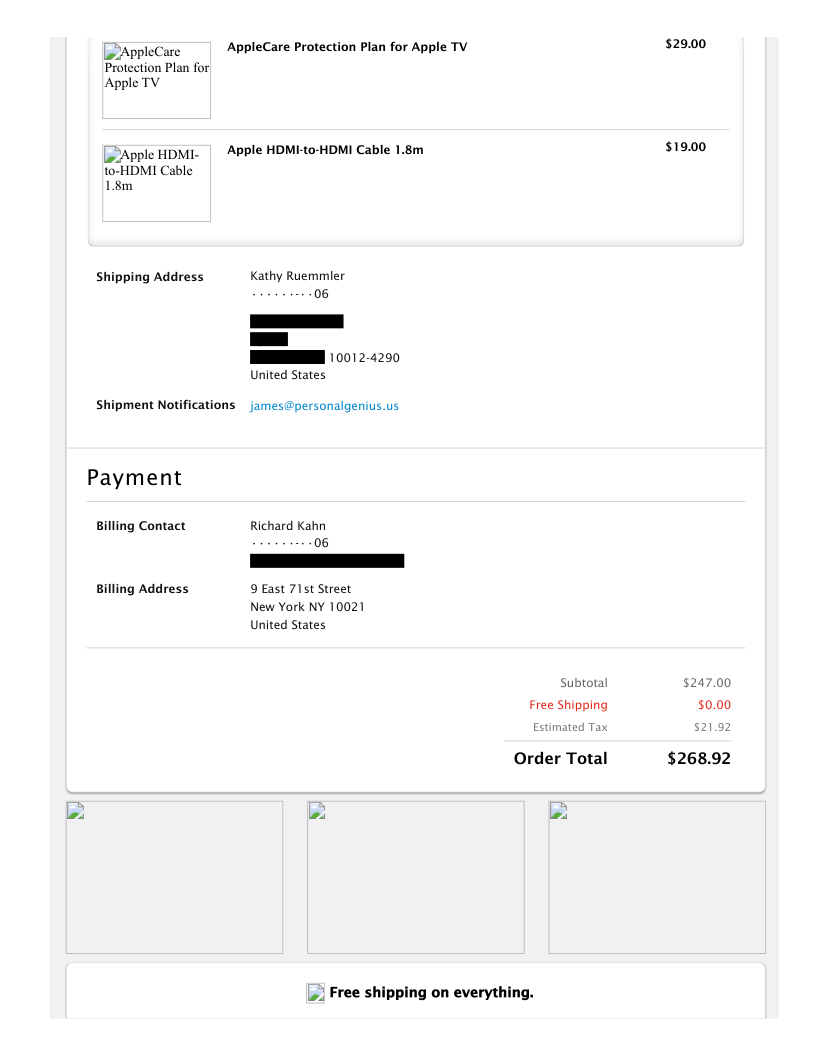Click the Subtotal amount $247.00
This screenshot has height=1056, width=816.
(x=706, y=683)
